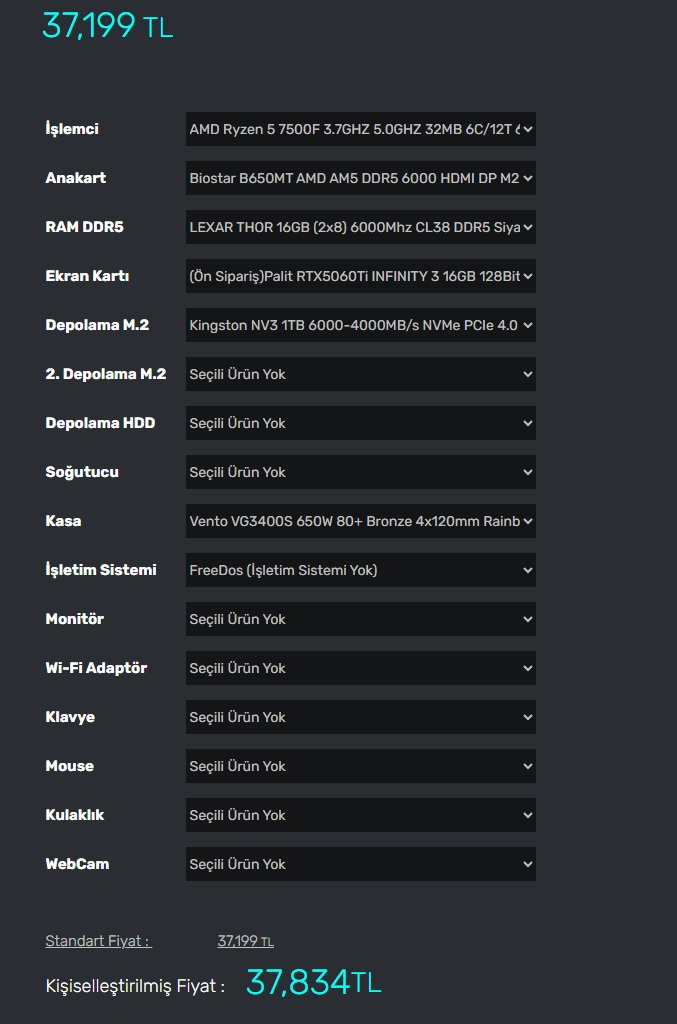Viewport: 677px width, 1024px height.
Task: Open the İşlemci processor dropdown
Action: [360, 129]
